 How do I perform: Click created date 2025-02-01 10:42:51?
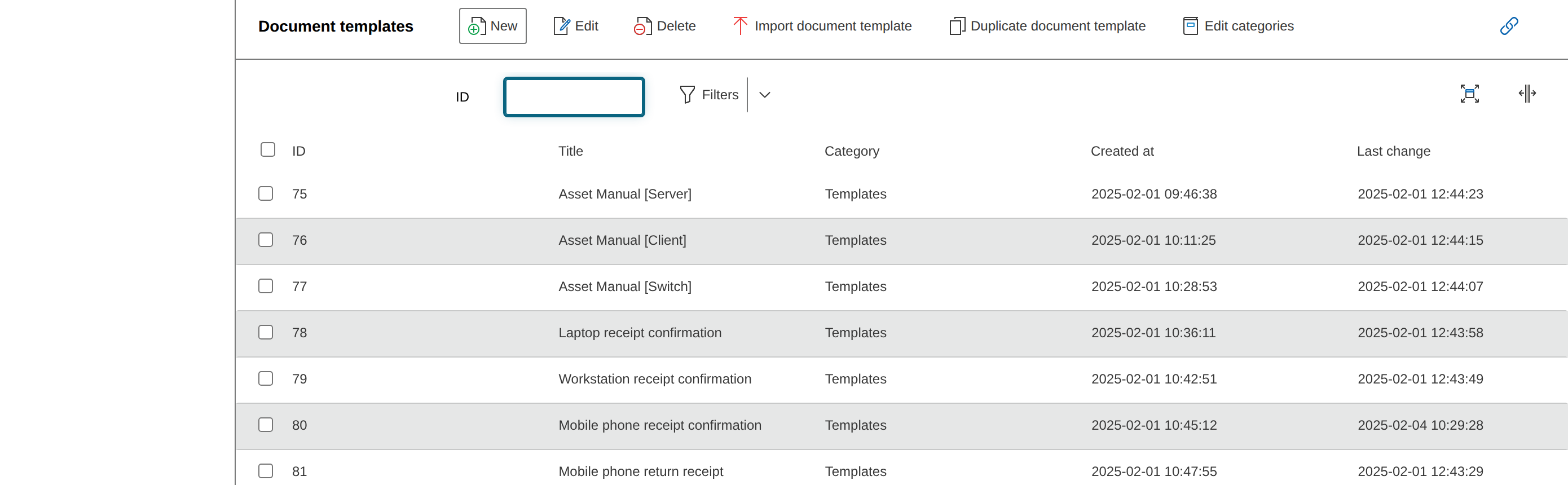(x=1153, y=379)
